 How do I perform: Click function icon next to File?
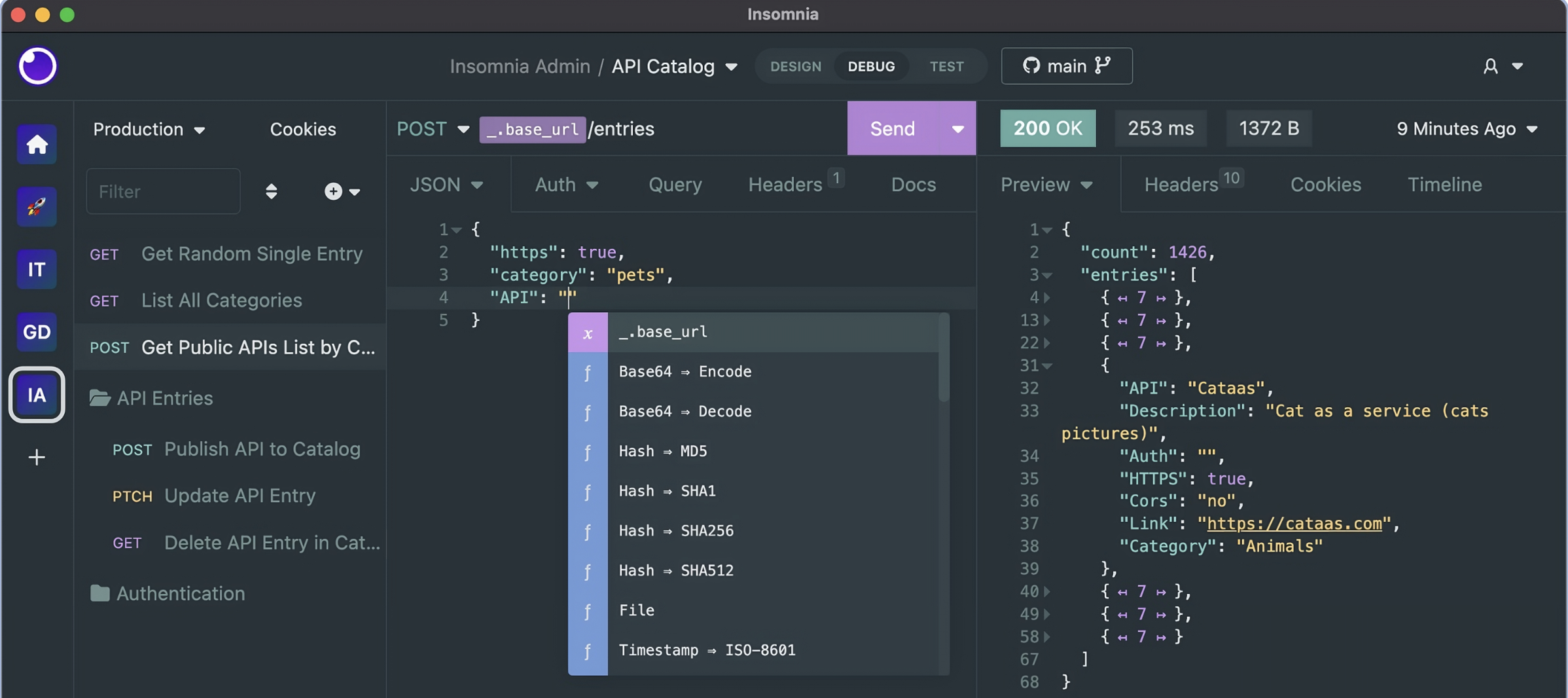tap(588, 611)
